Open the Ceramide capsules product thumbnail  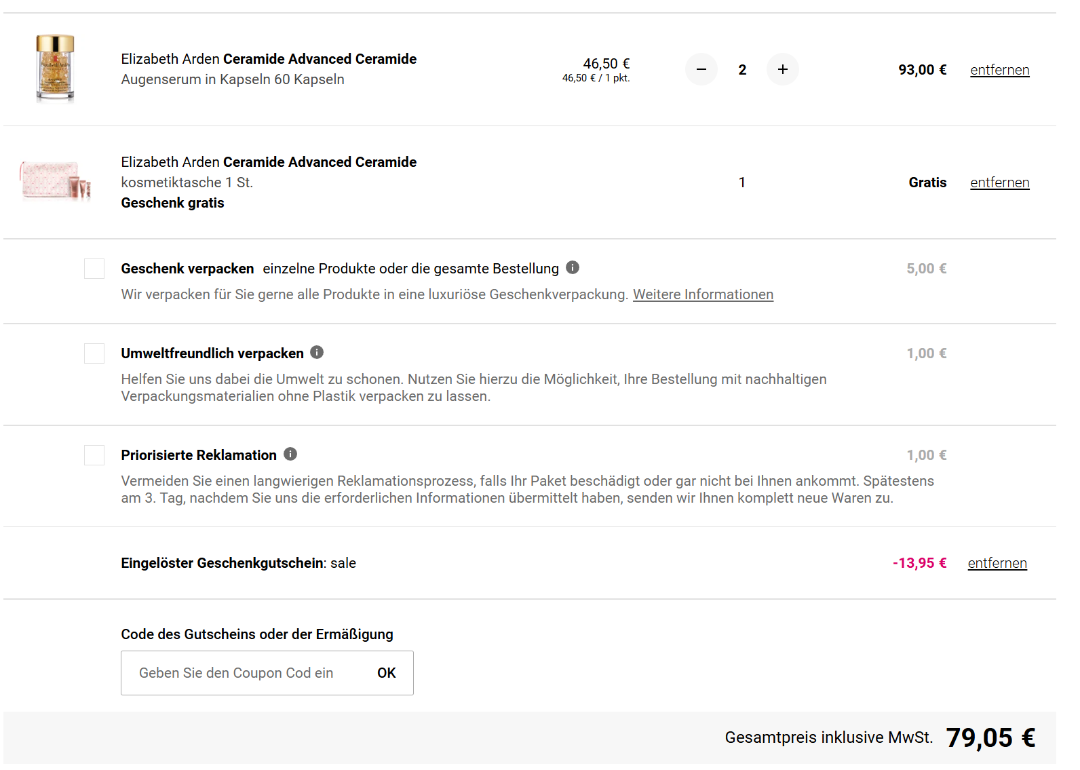pyautogui.click(x=55, y=68)
